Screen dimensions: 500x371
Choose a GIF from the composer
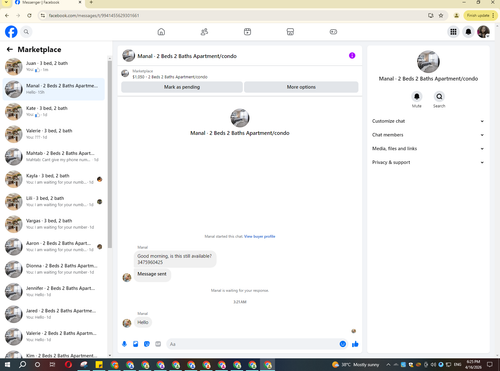[158, 344]
